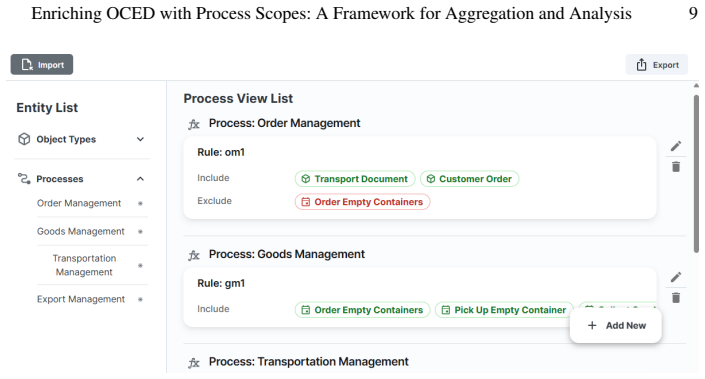
Task: Click the Entity List heading
Action: 47,108
